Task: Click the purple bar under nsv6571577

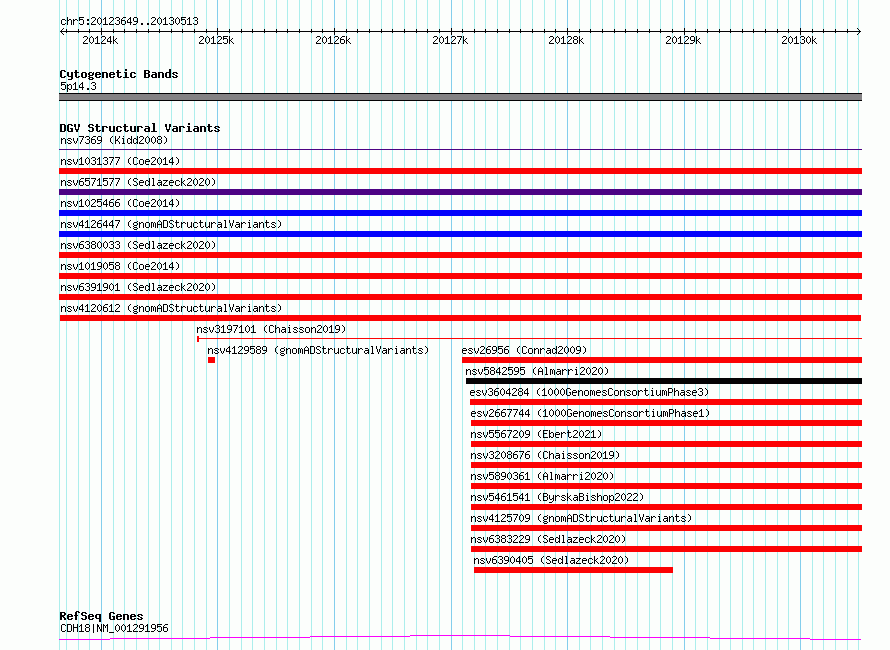Action: click(x=460, y=192)
